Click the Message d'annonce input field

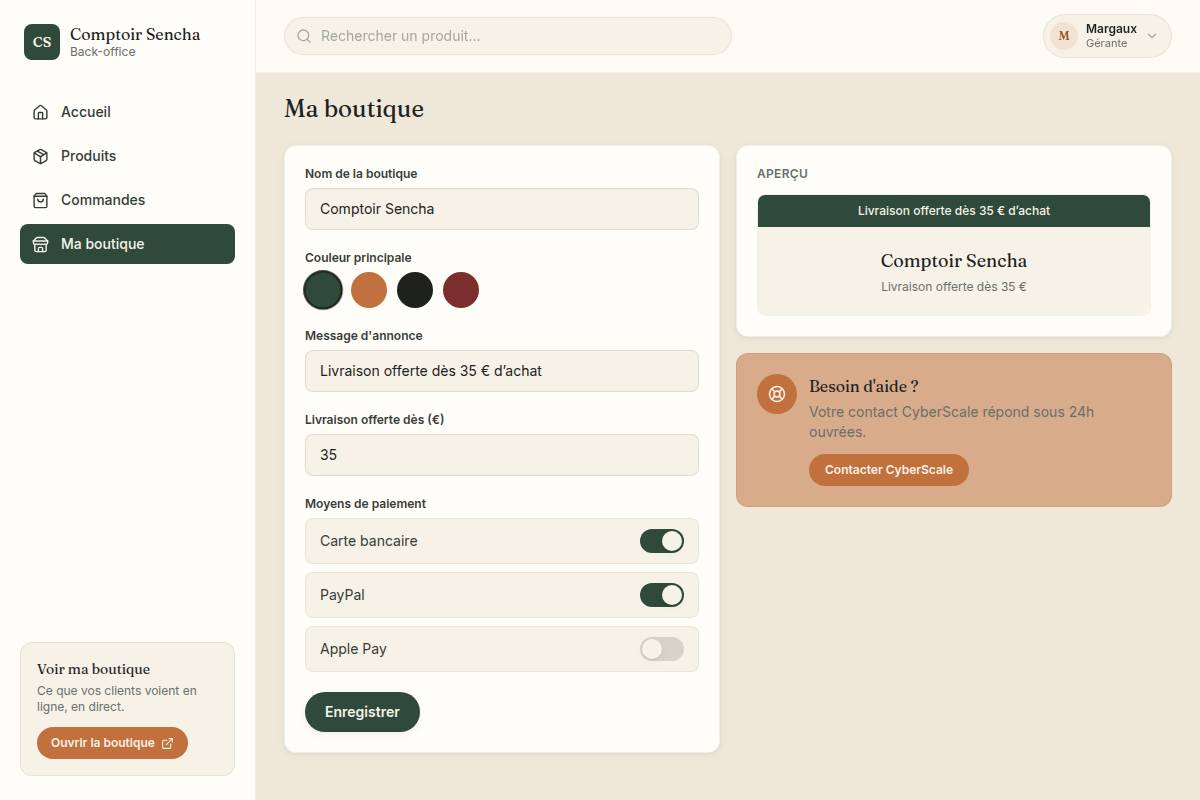tap(502, 371)
